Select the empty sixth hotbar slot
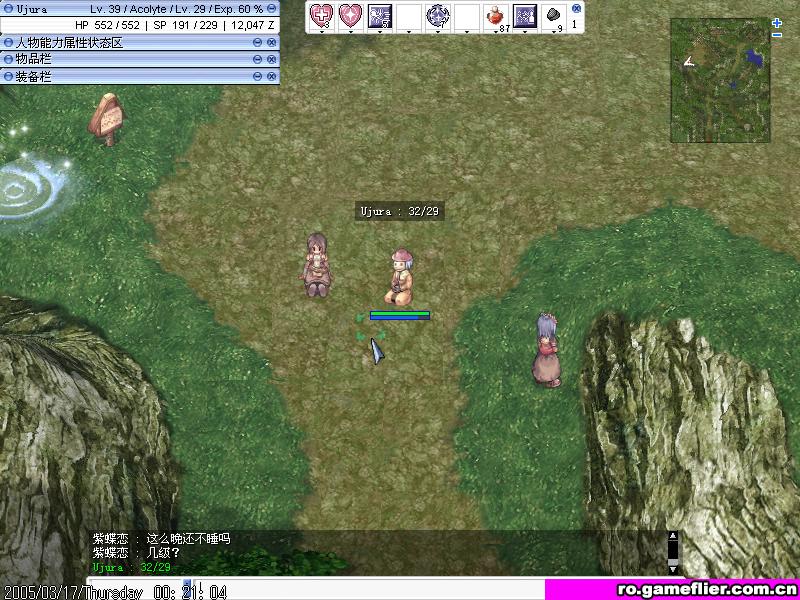This screenshot has width=800, height=600. point(467,15)
